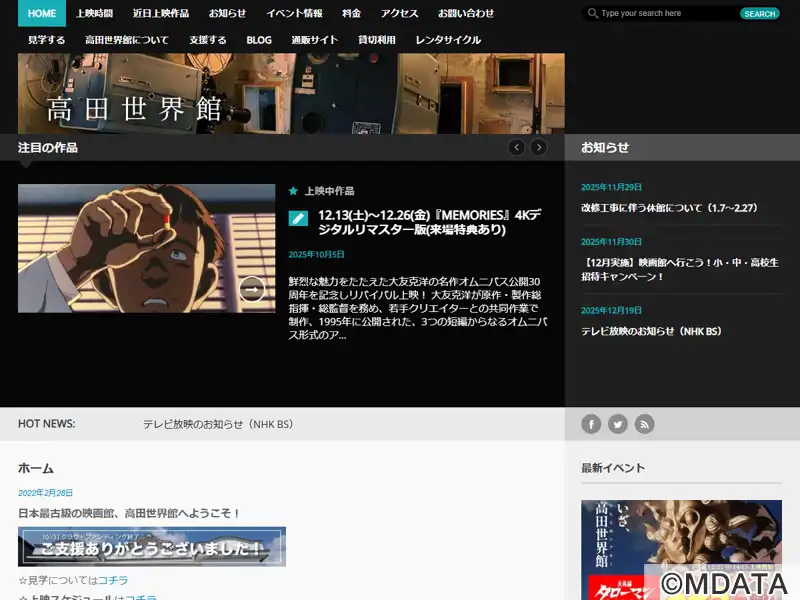
Task: Open the アクセス menu item
Action: [x=399, y=13]
